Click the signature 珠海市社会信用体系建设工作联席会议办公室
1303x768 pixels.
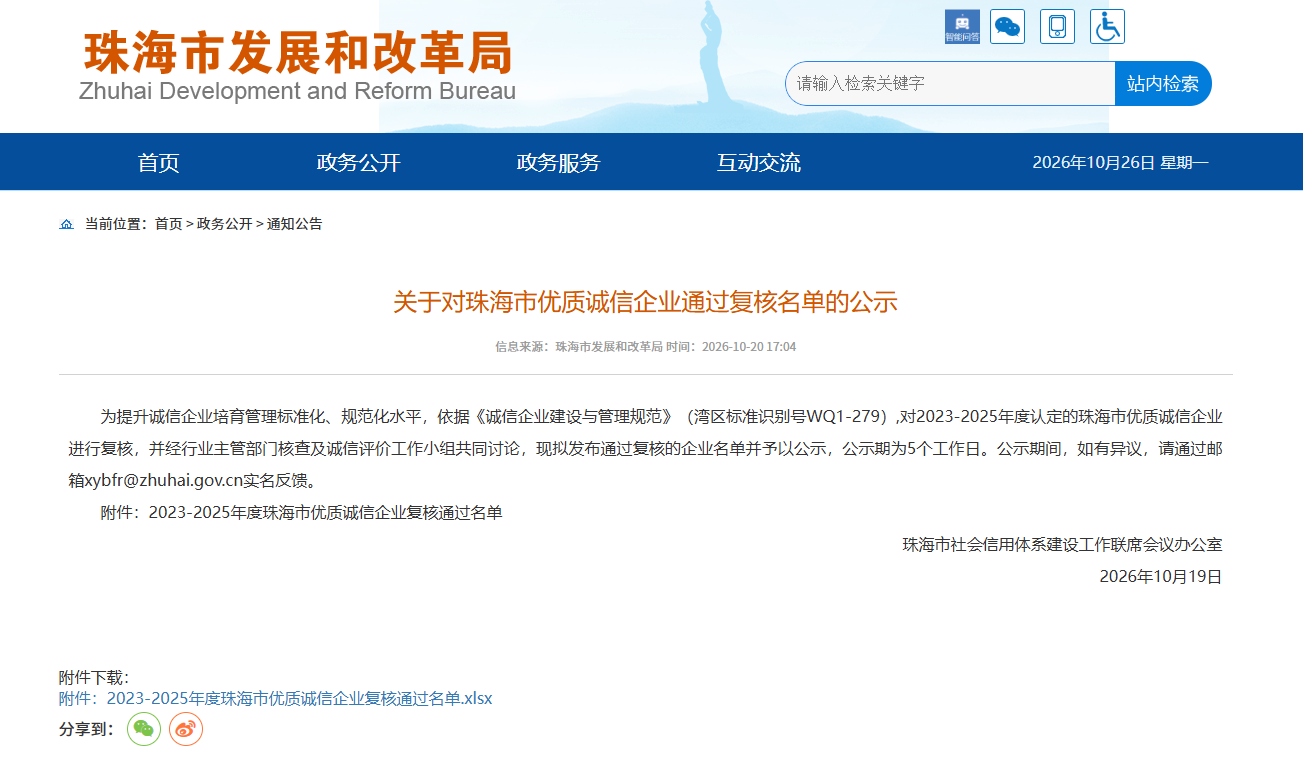(1062, 545)
